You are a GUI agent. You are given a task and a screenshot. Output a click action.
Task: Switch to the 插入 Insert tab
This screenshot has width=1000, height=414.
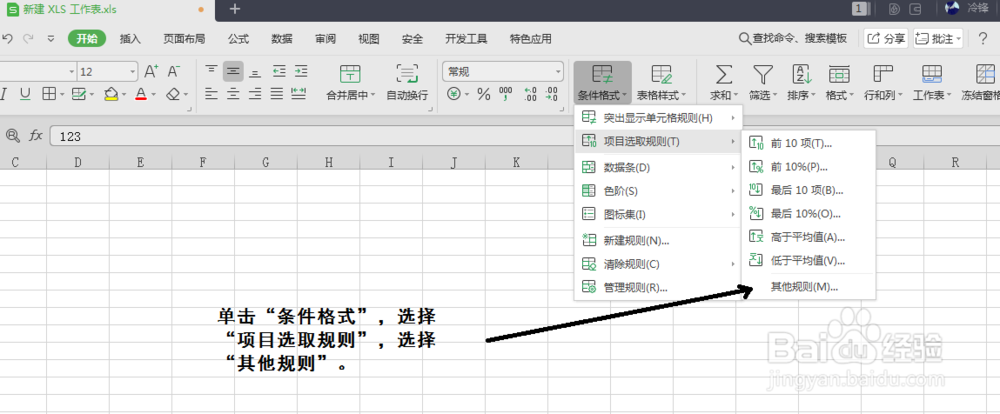[130, 39]
